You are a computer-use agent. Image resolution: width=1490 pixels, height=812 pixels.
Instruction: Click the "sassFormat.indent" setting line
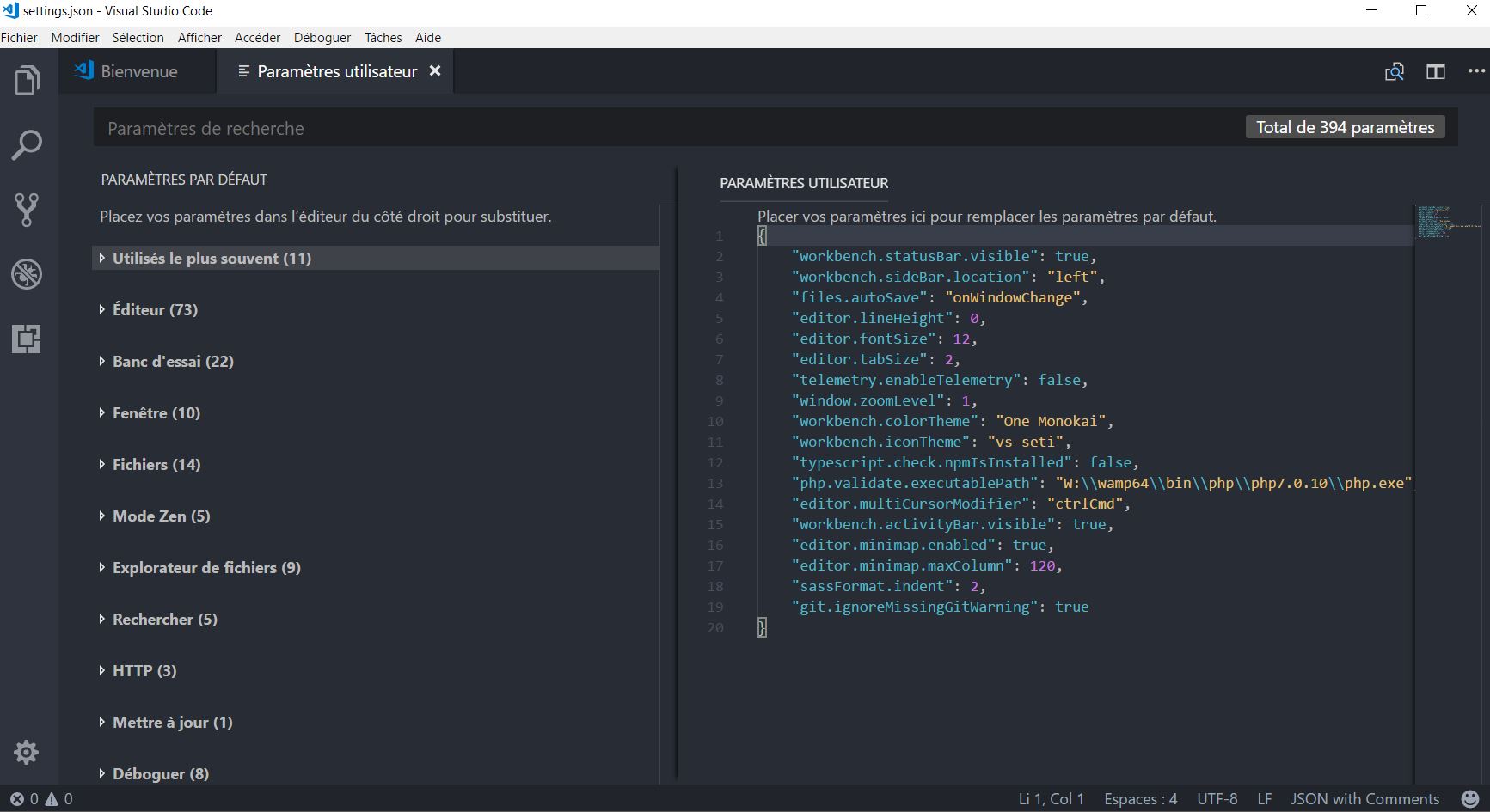click(889, 586)
